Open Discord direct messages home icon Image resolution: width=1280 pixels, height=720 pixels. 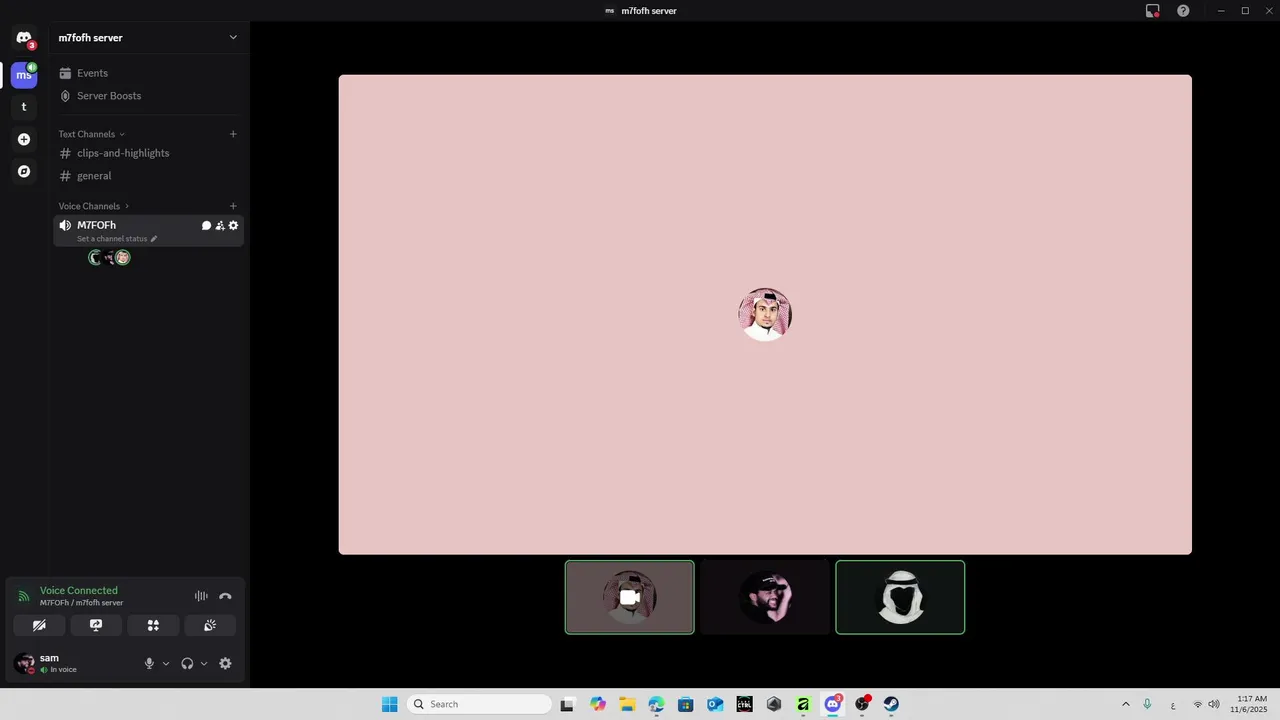point(24,38)
